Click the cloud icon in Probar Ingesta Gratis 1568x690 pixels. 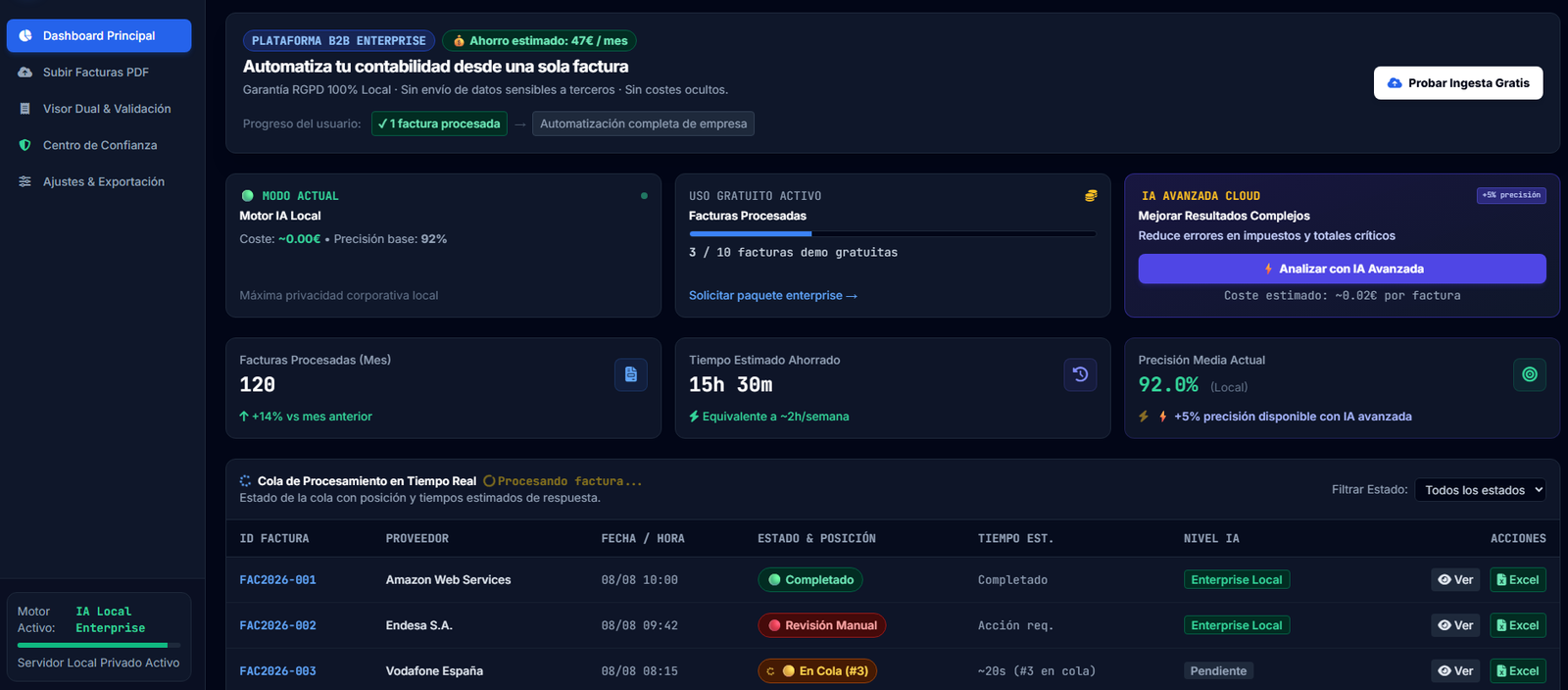tap(1395, 83)
